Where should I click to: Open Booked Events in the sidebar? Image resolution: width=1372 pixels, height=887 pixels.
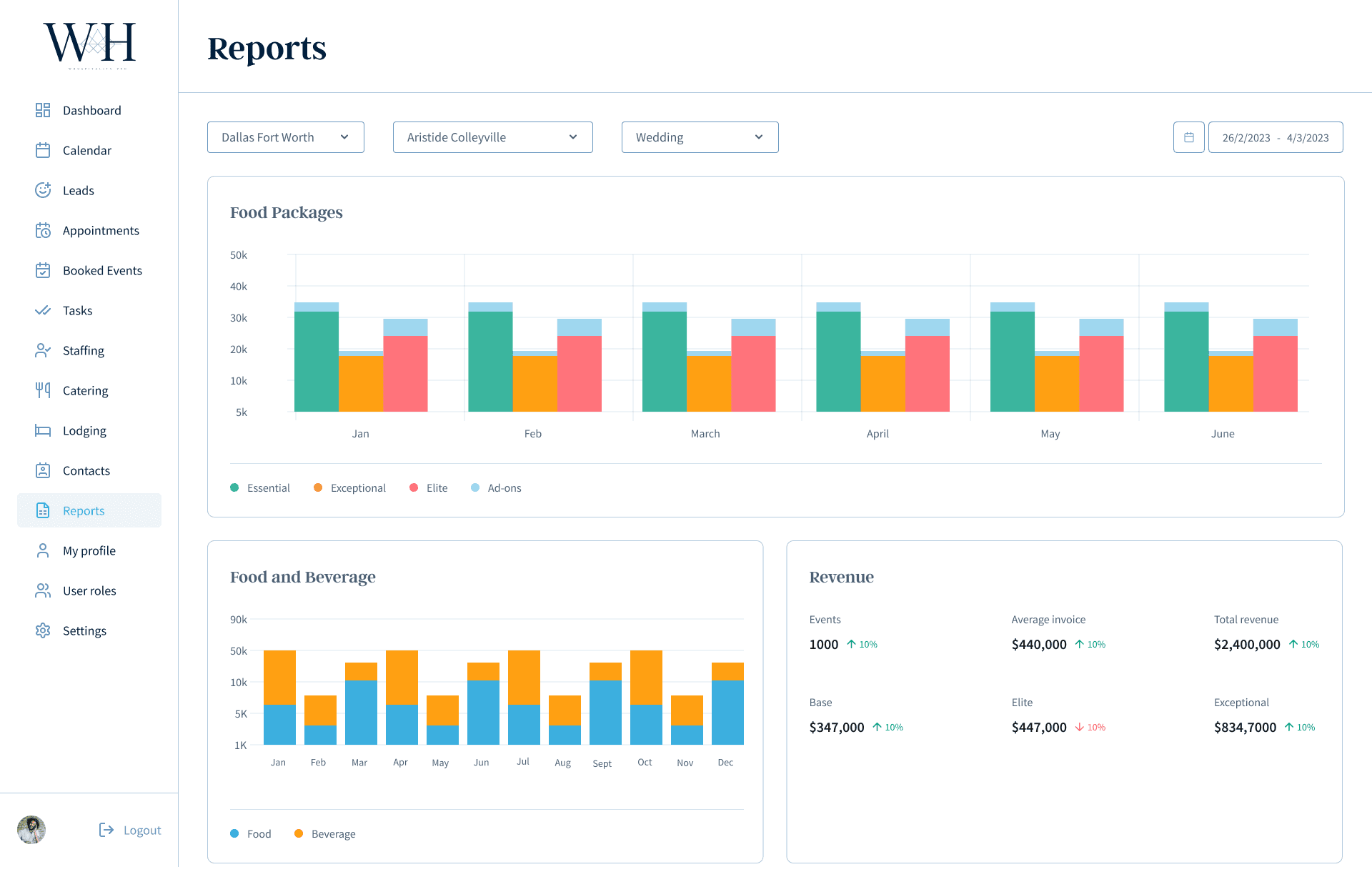(x=102, y=270)
